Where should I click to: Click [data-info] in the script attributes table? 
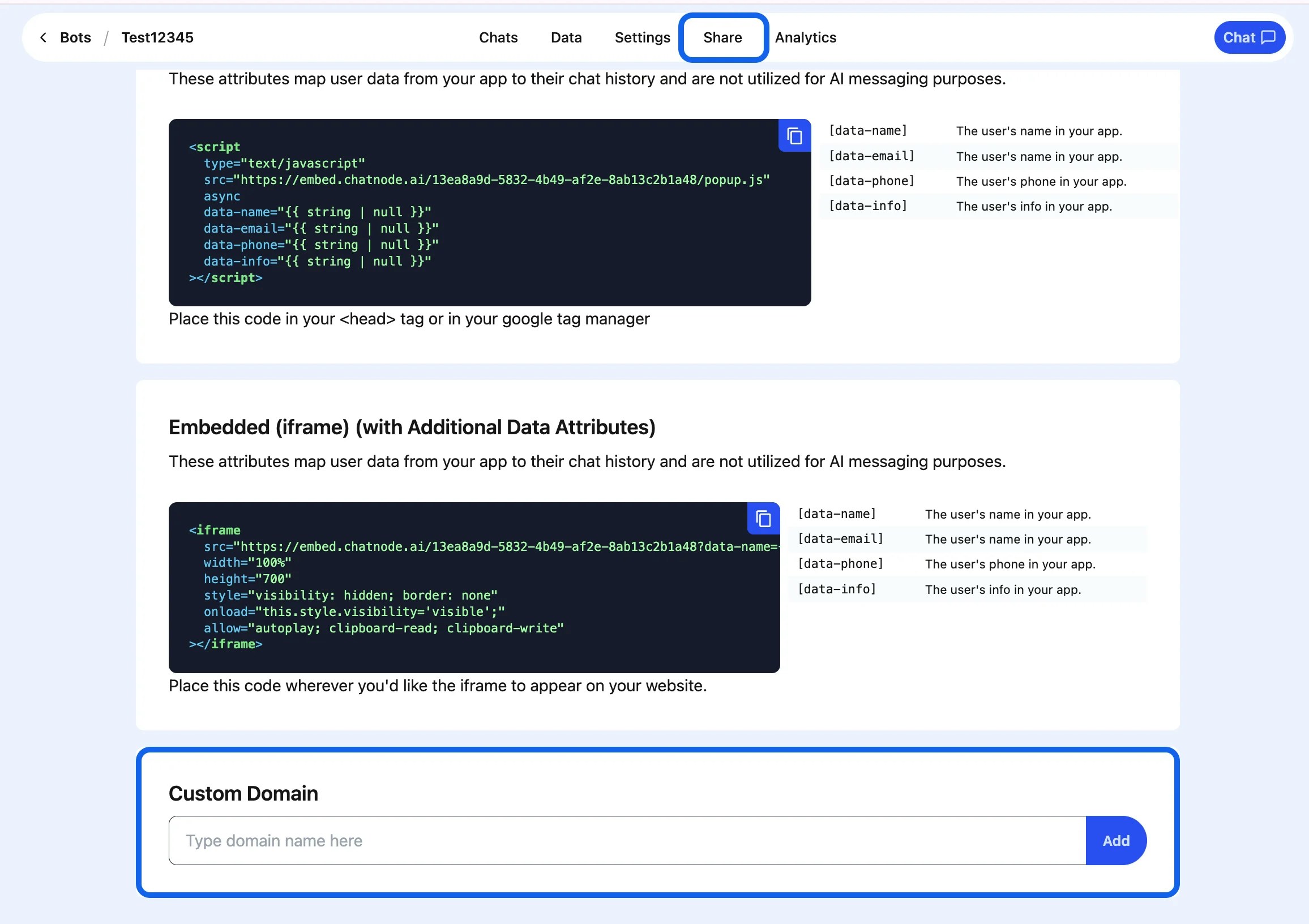868,206
